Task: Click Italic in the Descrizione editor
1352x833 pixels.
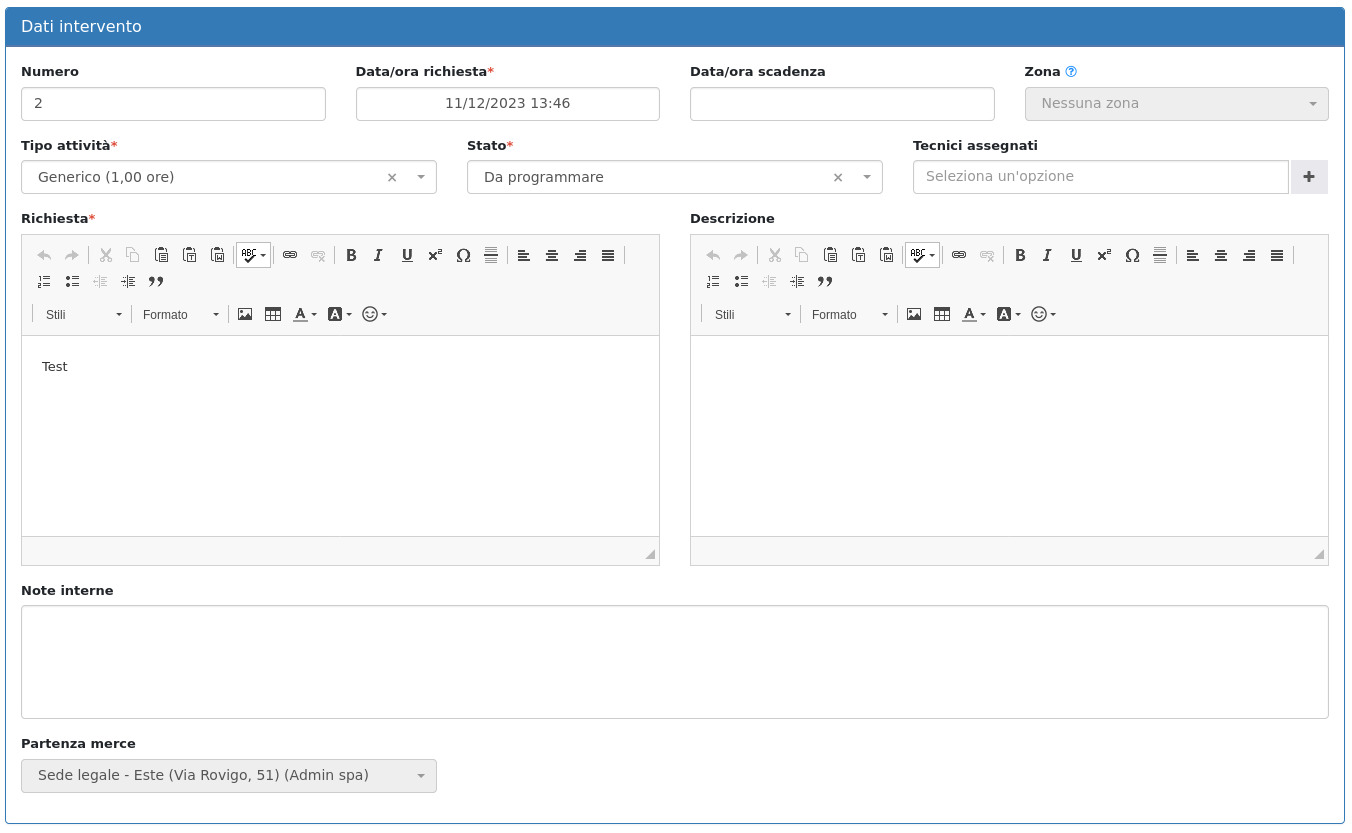Action: 1047,255
